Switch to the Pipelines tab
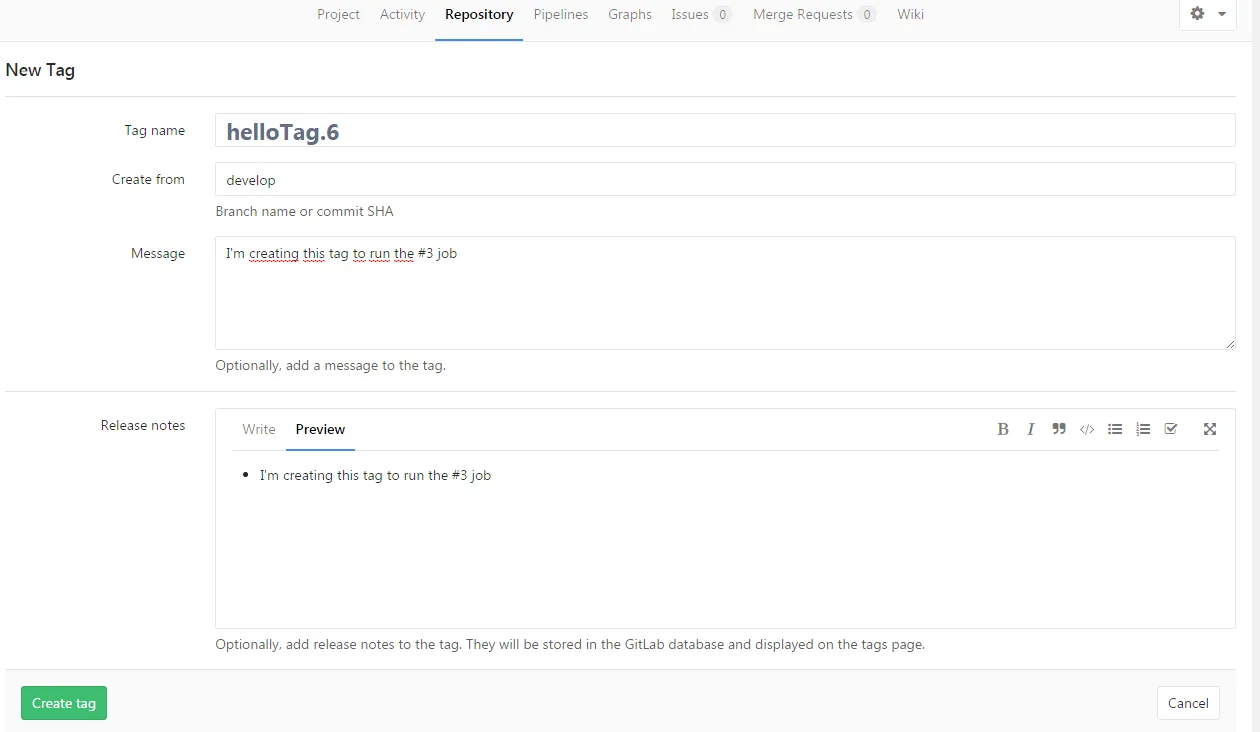 [x=561, y=14]
